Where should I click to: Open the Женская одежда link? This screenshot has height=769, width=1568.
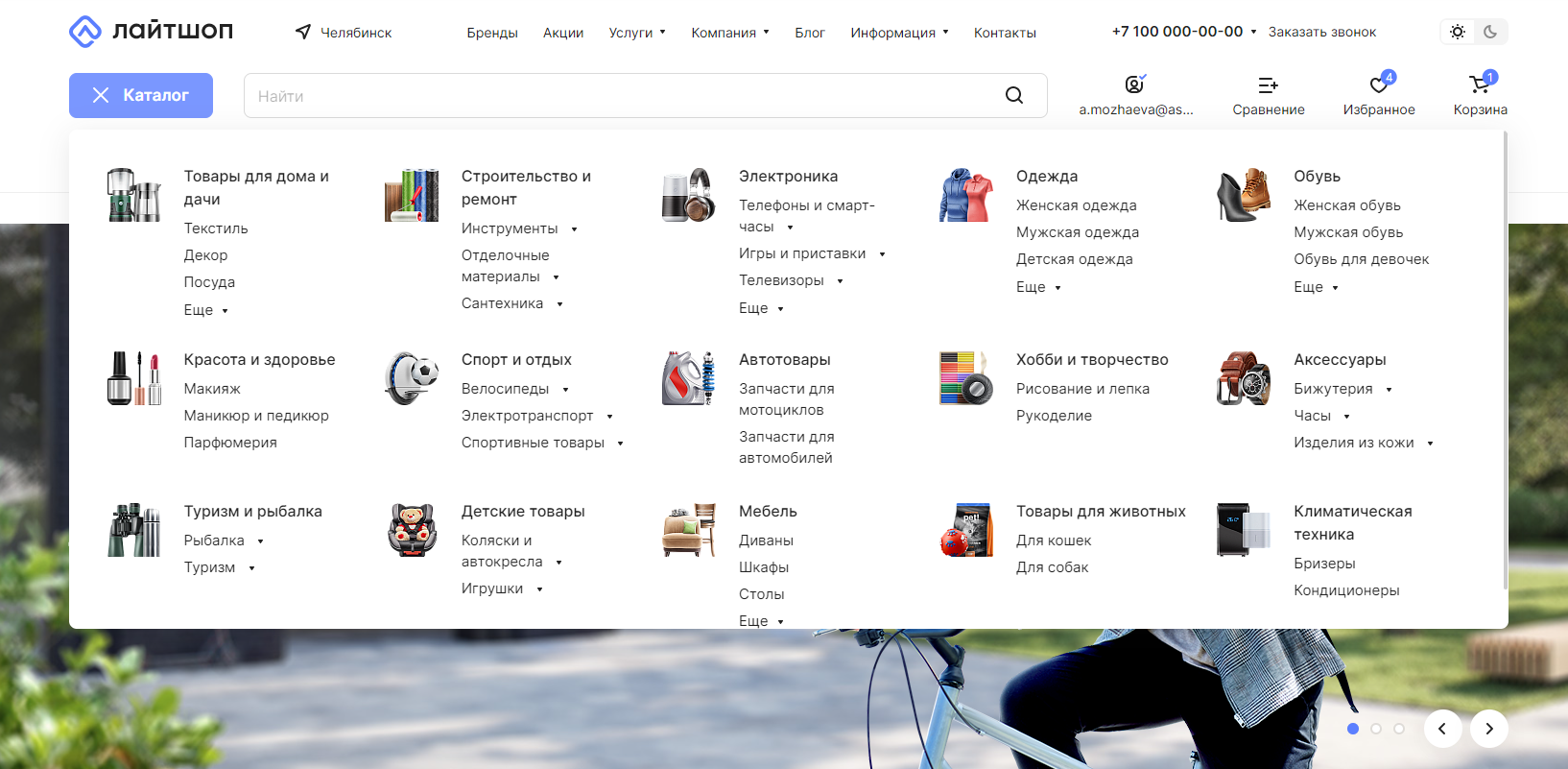coord(1077,205)
